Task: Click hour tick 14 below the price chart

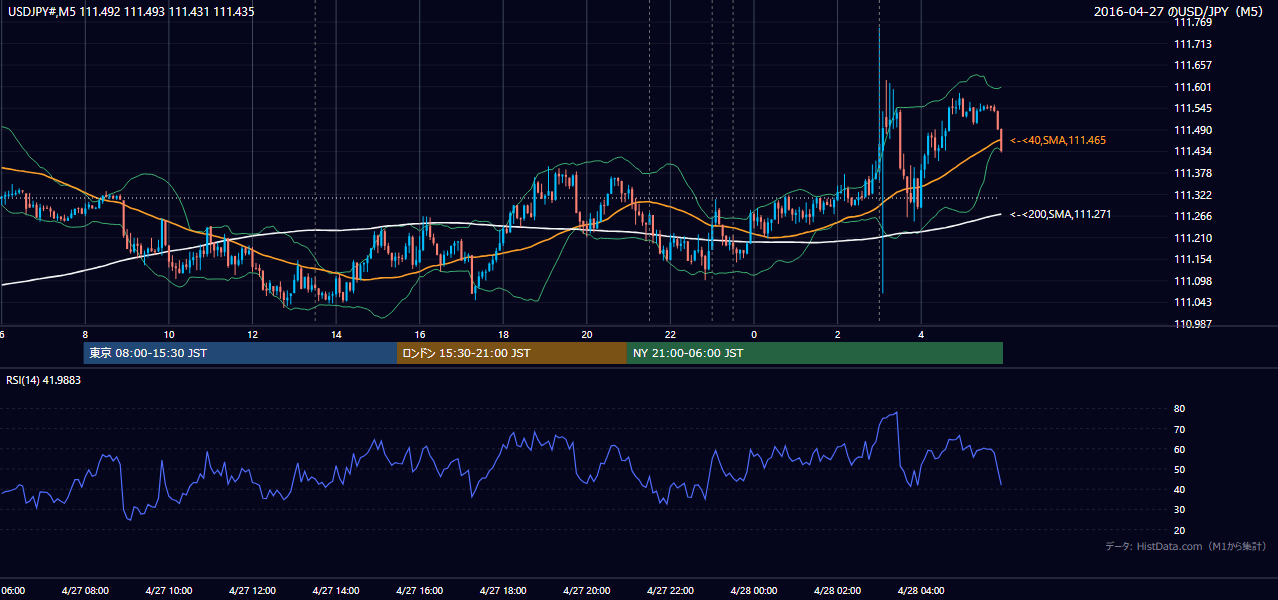Action: click(x=336, y=334)
